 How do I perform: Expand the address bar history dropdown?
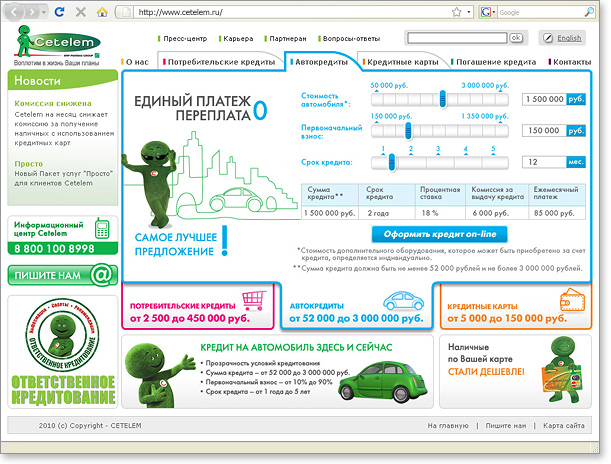point(469,12)
